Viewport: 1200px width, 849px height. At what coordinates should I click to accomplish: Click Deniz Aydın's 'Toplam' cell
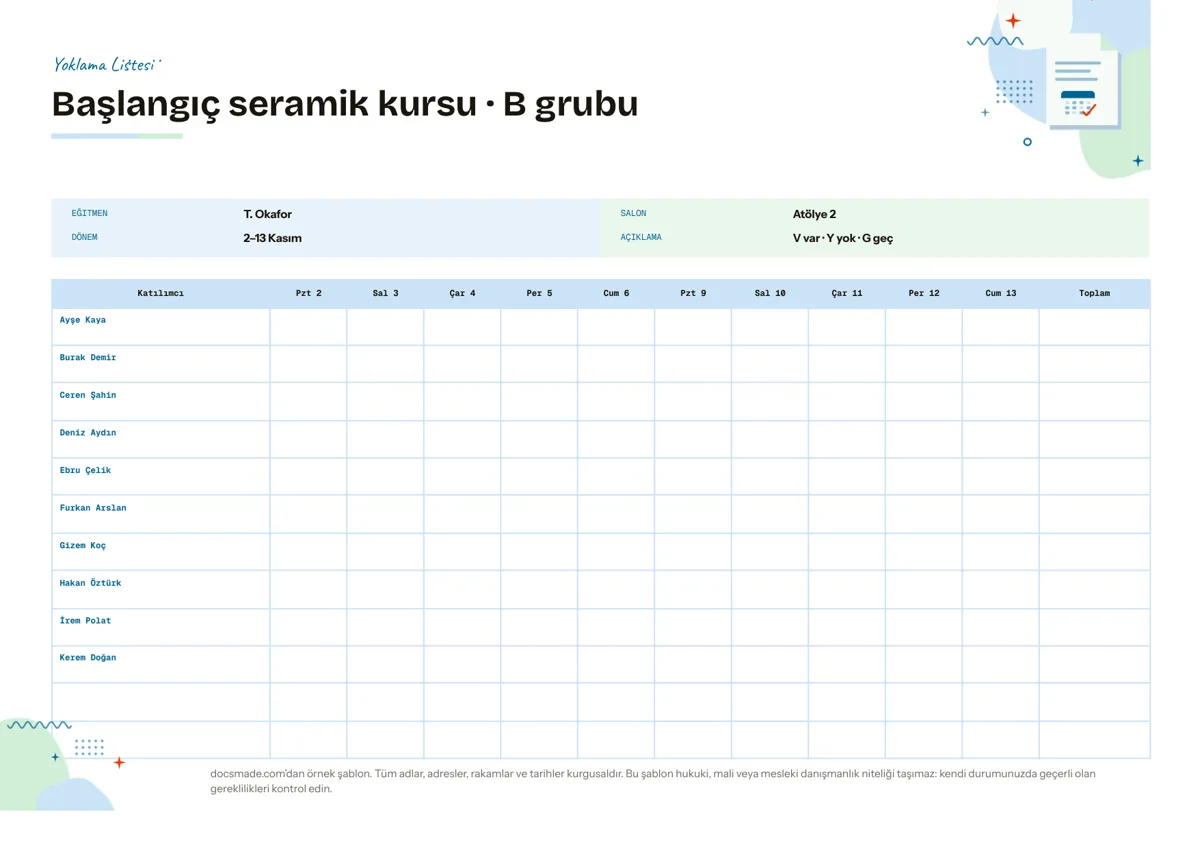[1094, 439]
